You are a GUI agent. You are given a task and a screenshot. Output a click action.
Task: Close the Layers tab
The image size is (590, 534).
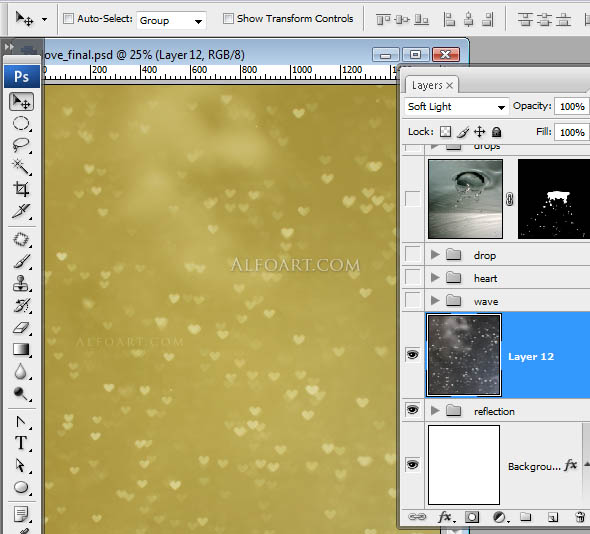[449, 86]
